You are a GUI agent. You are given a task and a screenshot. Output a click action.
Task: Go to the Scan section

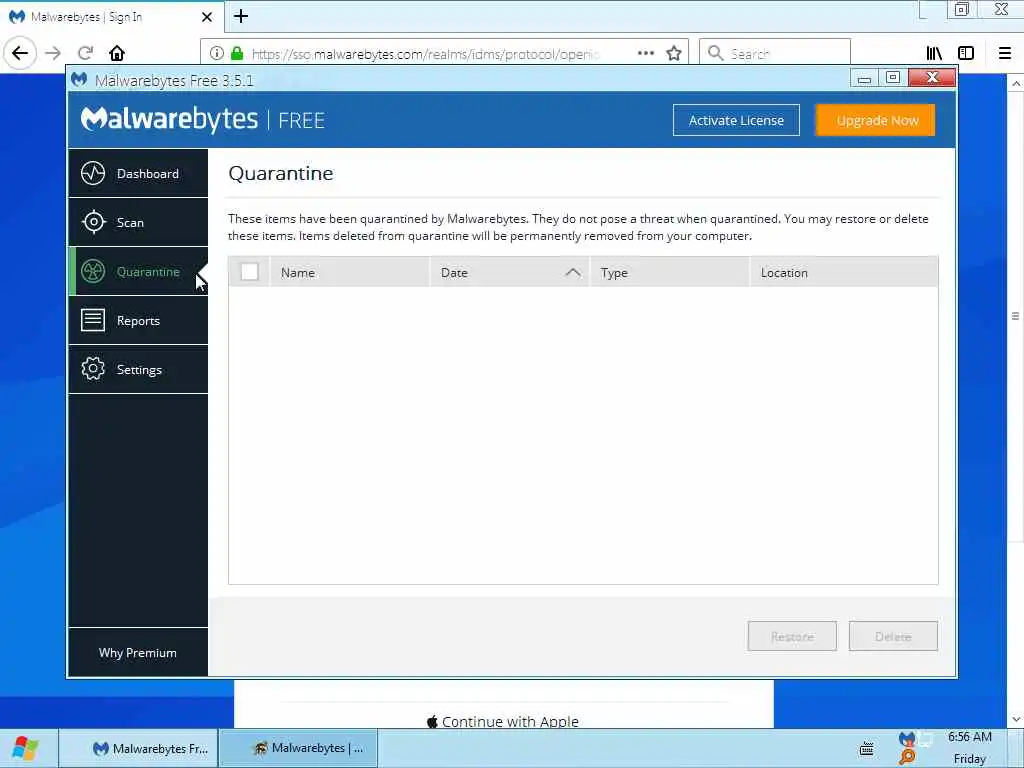[138, 222]
